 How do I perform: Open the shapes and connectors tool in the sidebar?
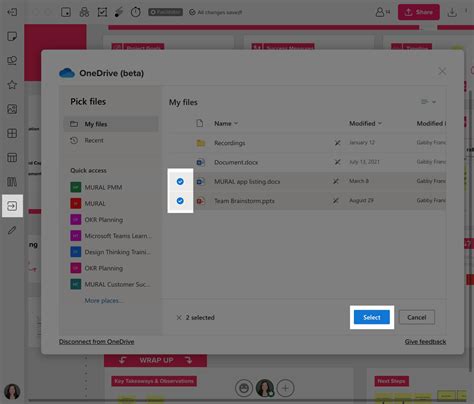click(12, 61)
